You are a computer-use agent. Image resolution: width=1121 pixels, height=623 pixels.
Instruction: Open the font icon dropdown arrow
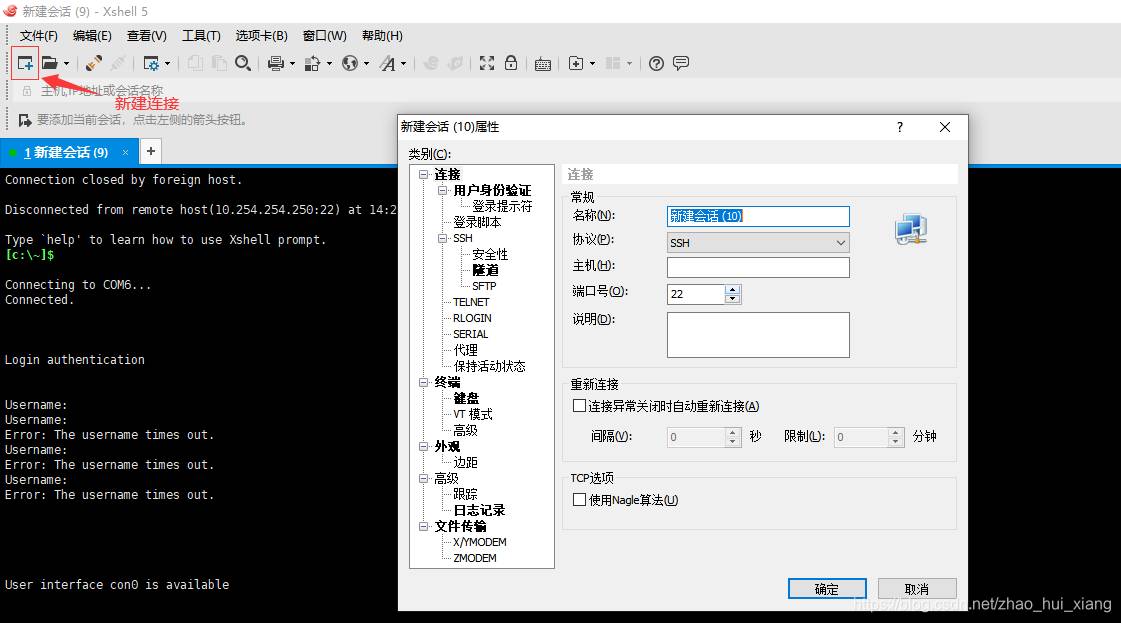point(404,64)
